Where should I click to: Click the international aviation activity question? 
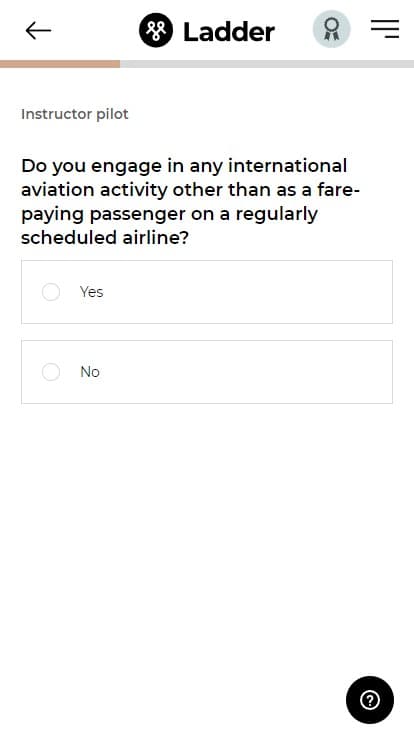190,201
